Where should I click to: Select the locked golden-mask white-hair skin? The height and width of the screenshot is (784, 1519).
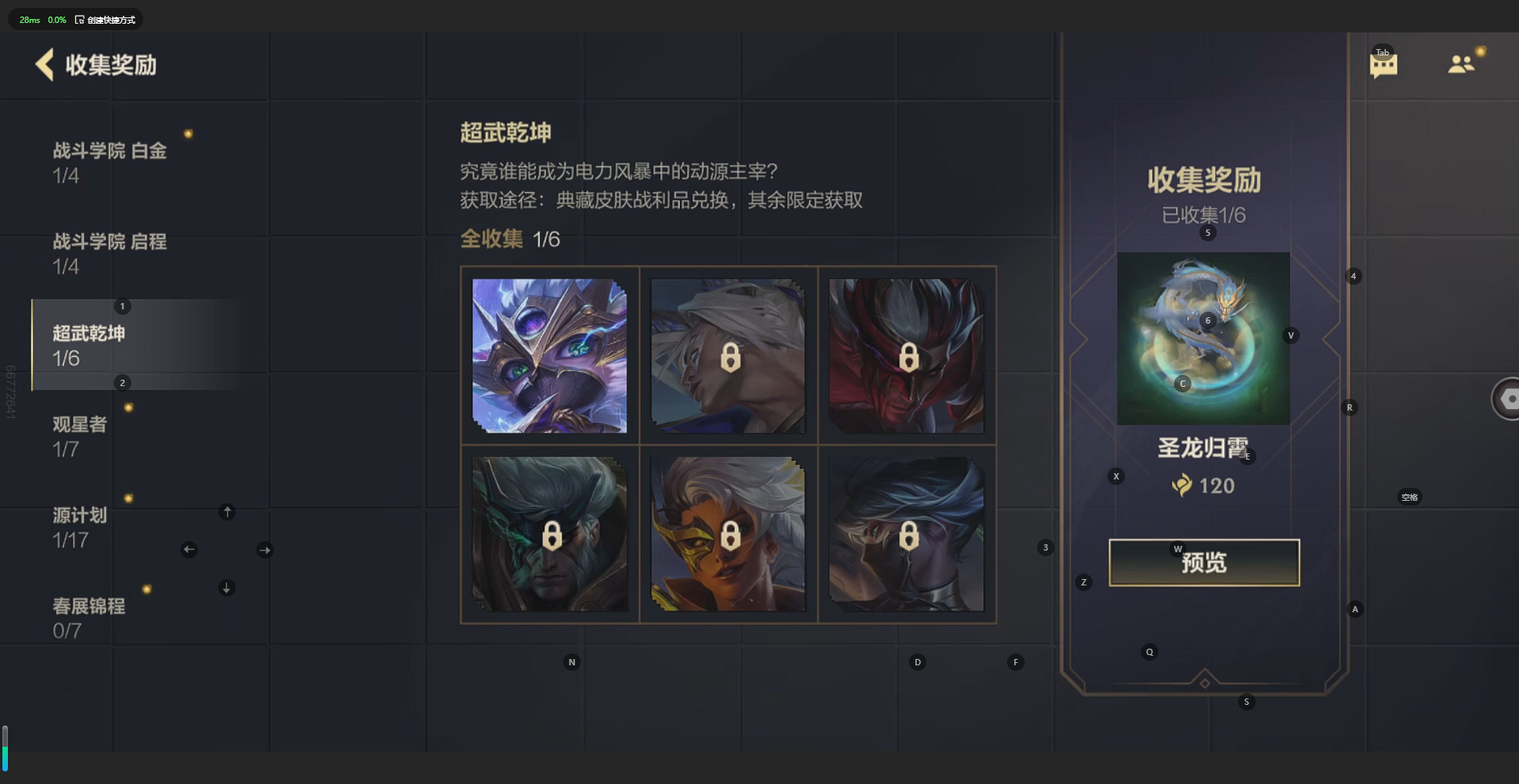728,534
